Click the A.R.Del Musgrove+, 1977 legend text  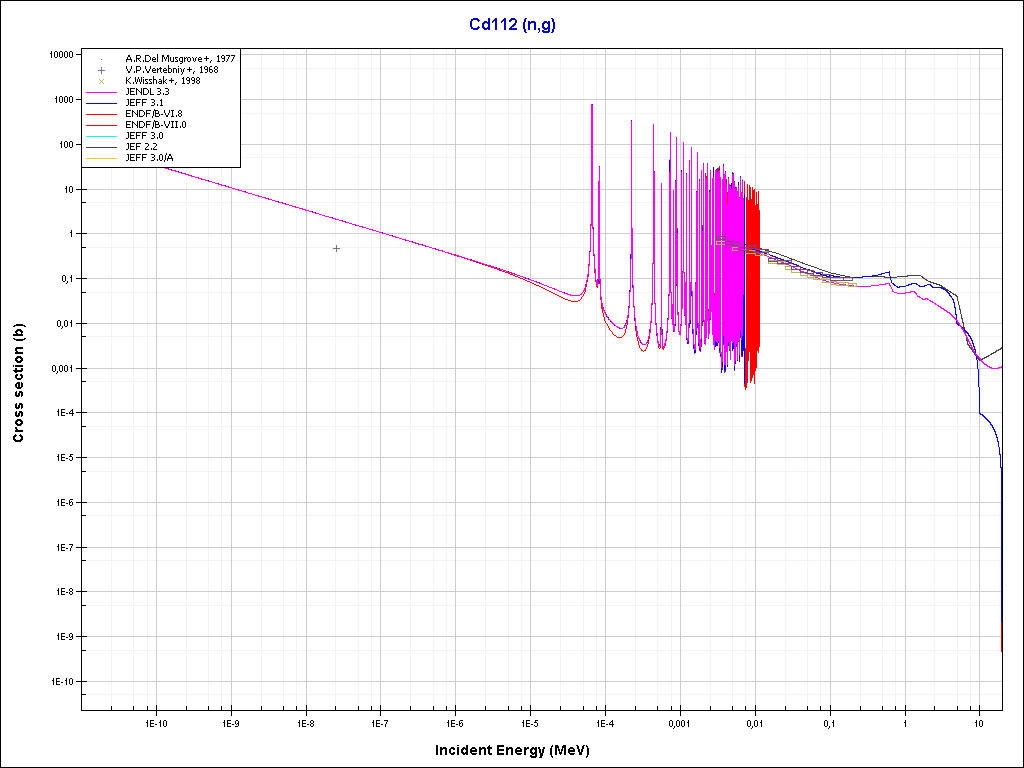tap(180, 59)
